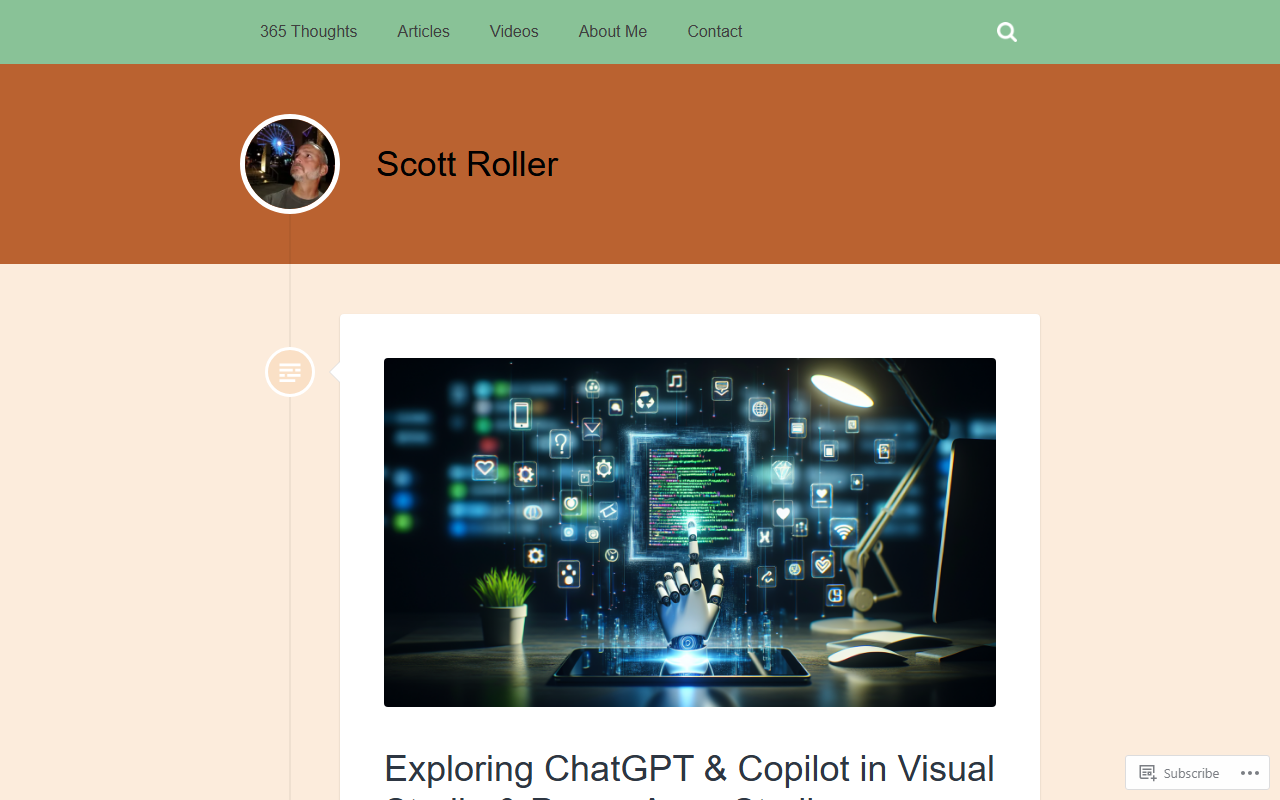Click the Subscribe button
The height and width of the screenshot is (800, 1280).
(1179, 773)
